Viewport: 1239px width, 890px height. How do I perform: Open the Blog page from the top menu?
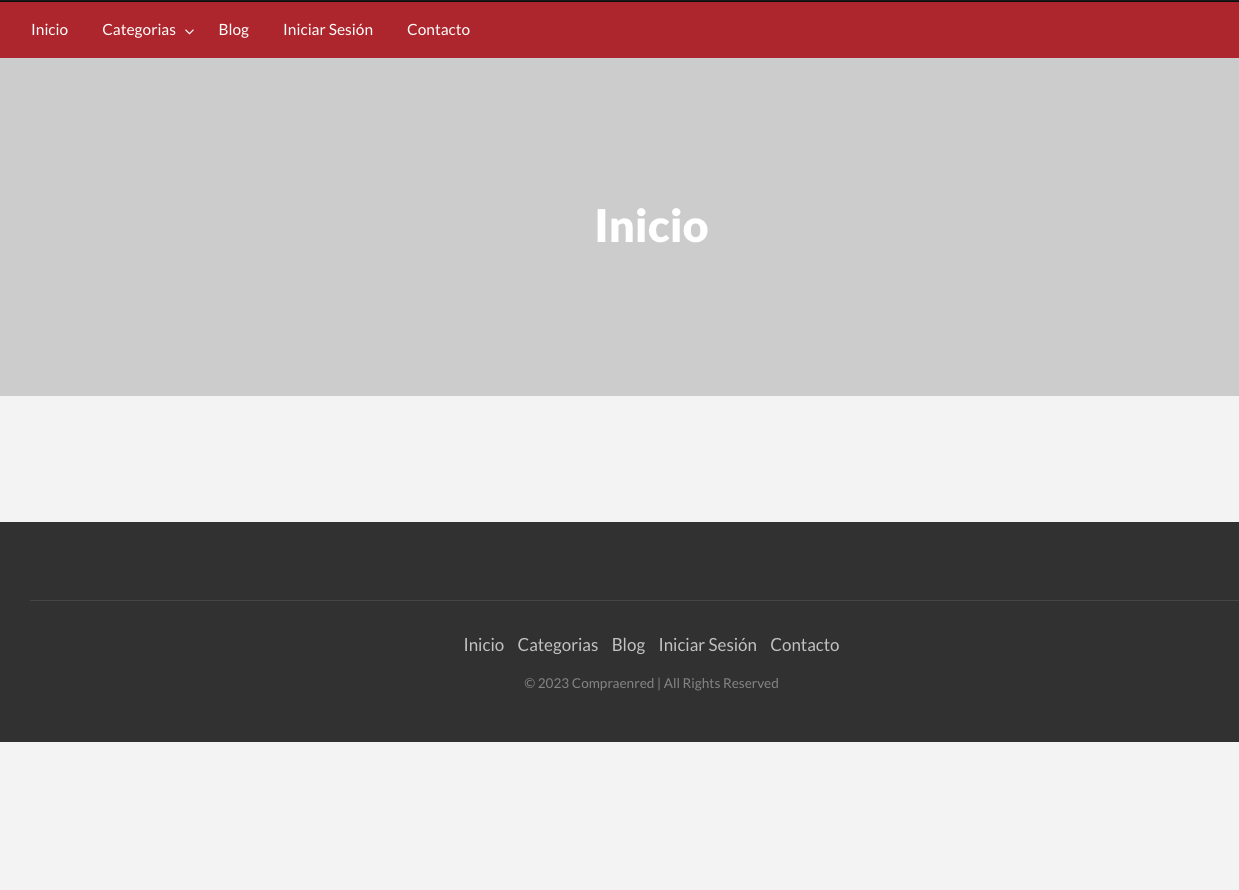point(233,30)
